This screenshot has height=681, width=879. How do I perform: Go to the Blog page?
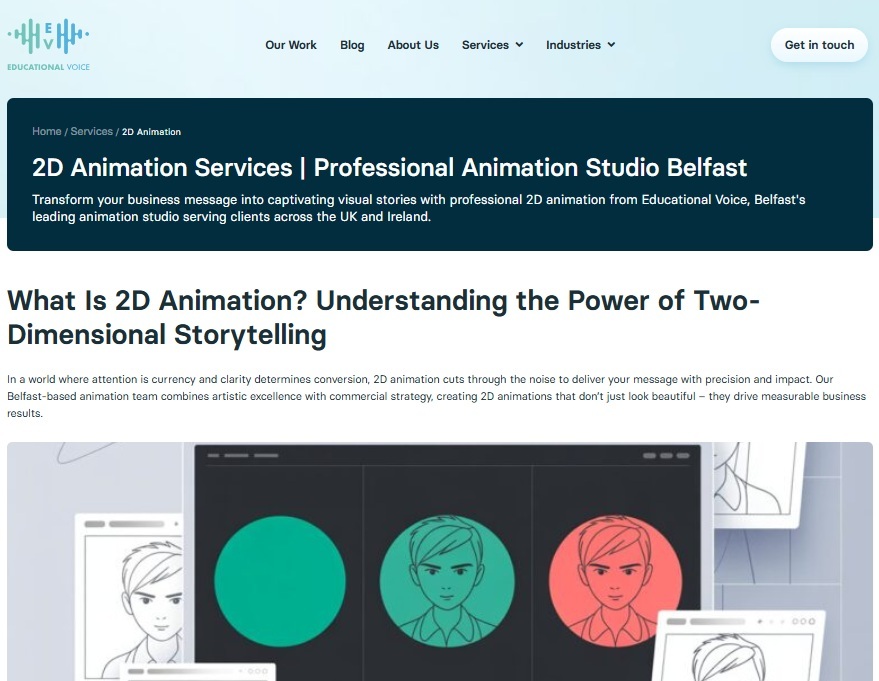[x=352, y=45]
